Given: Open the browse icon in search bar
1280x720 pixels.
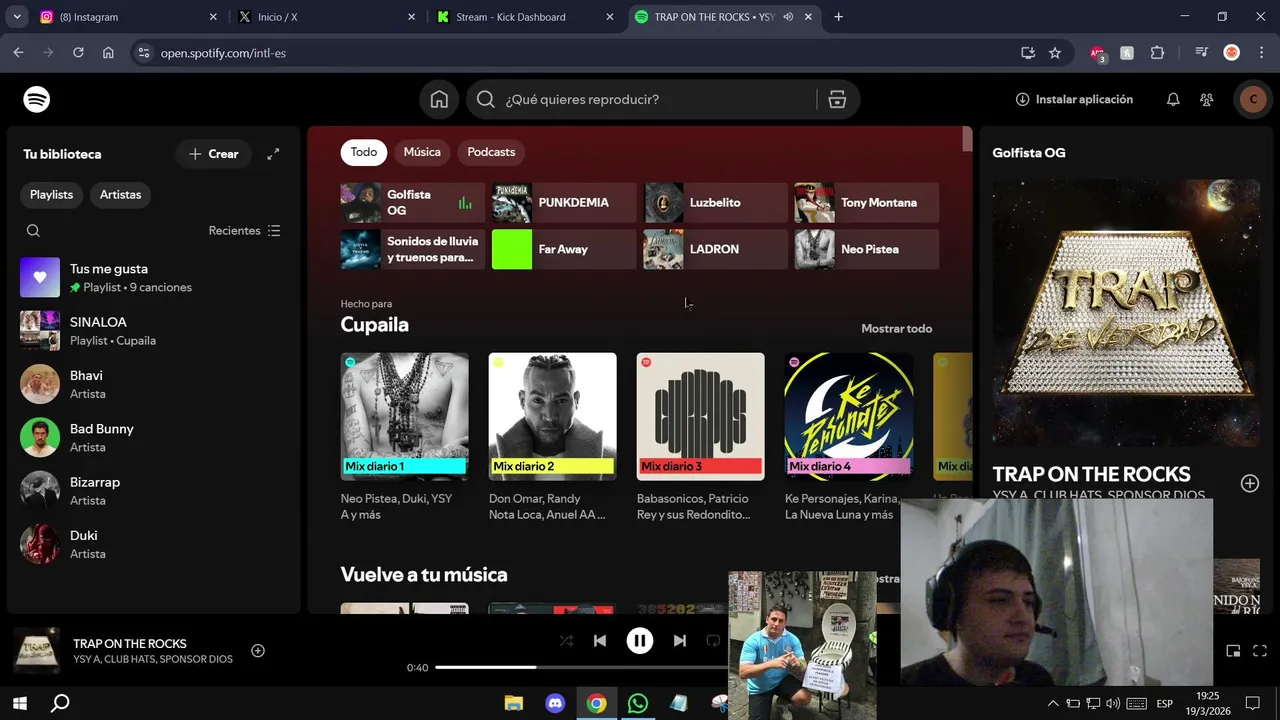Looking at the screenshot, I should [837, 99].
